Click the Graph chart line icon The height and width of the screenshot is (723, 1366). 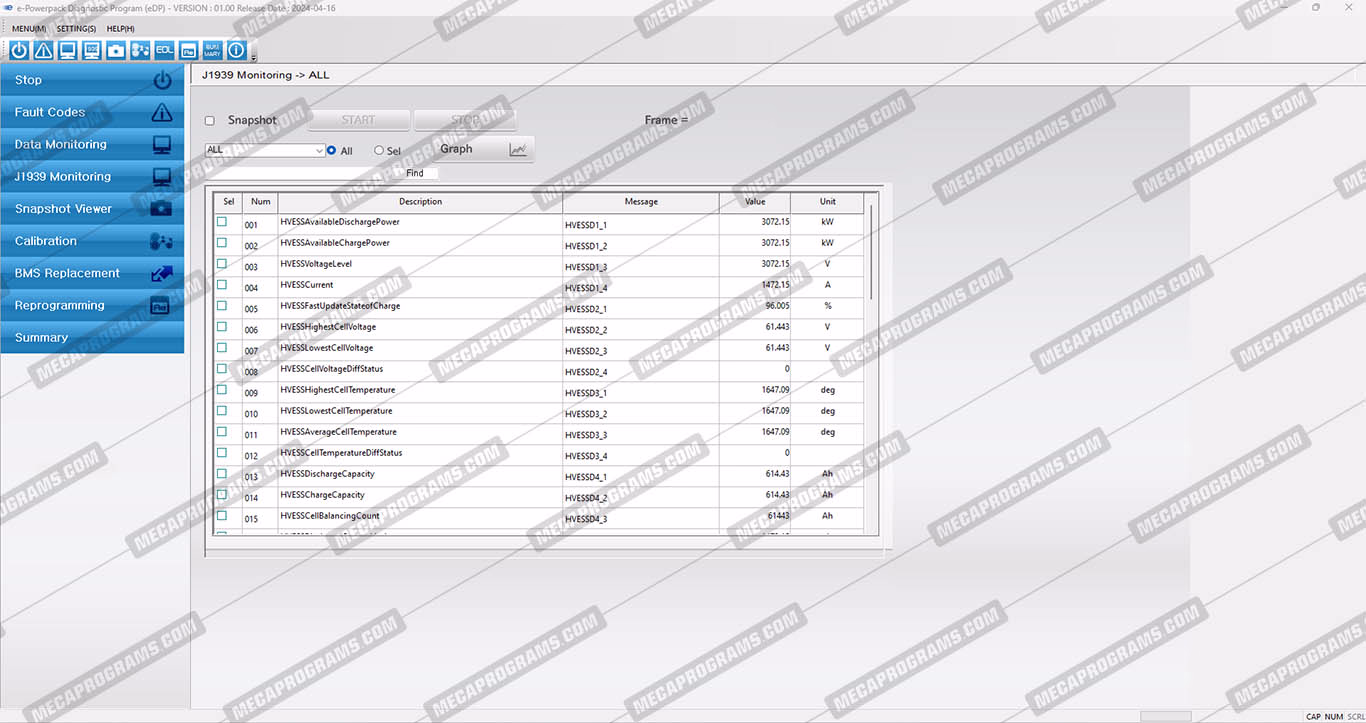pos(517,149)
